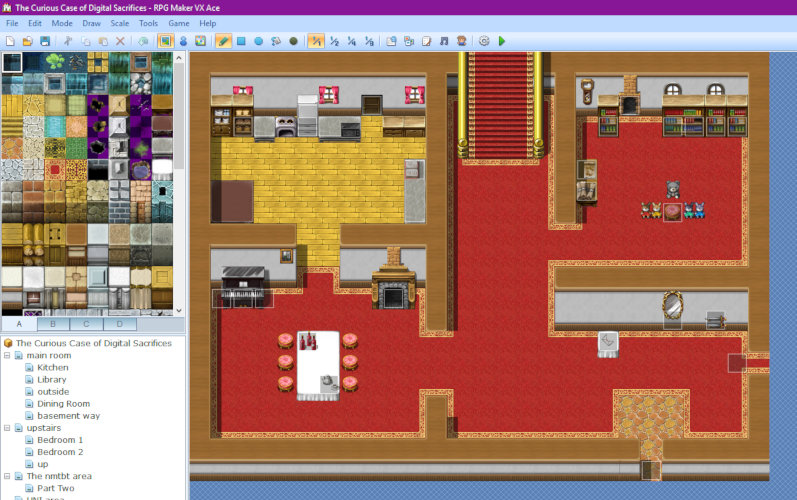The image size is (797, 500).
Task: Select the Bedroom 2 map
Action: click(60, 452)
